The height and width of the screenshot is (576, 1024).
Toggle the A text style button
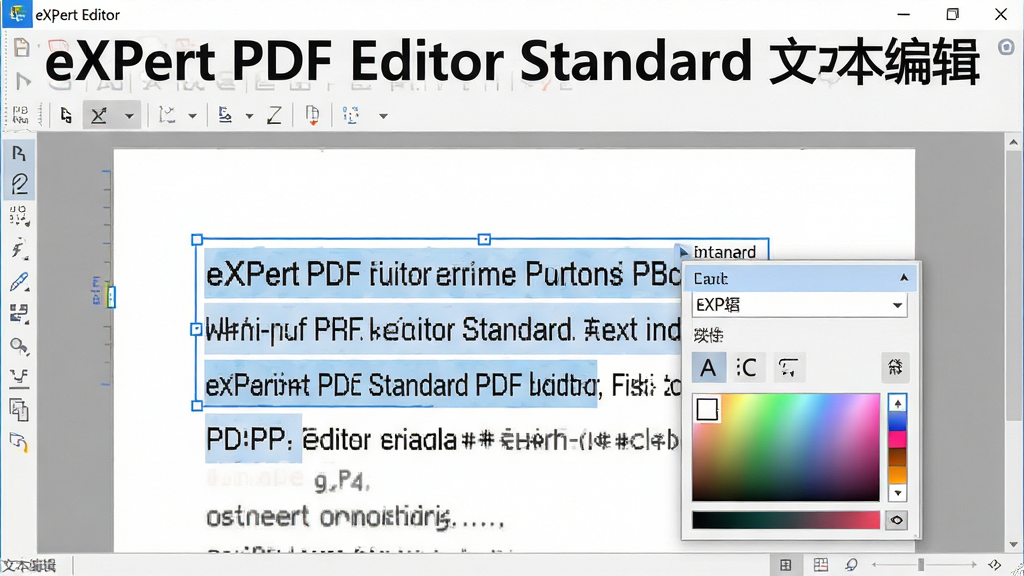click(x=709, y=368)
